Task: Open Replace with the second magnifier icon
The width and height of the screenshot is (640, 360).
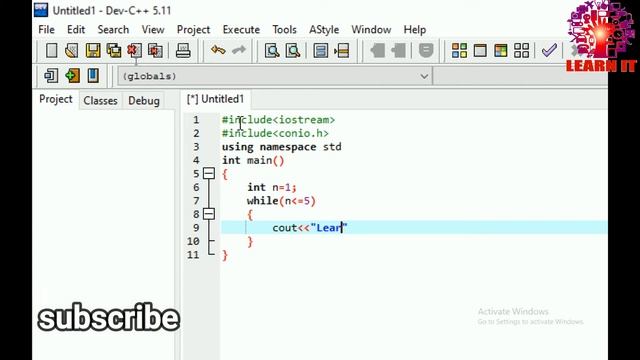Action: [x=293, y=51]
